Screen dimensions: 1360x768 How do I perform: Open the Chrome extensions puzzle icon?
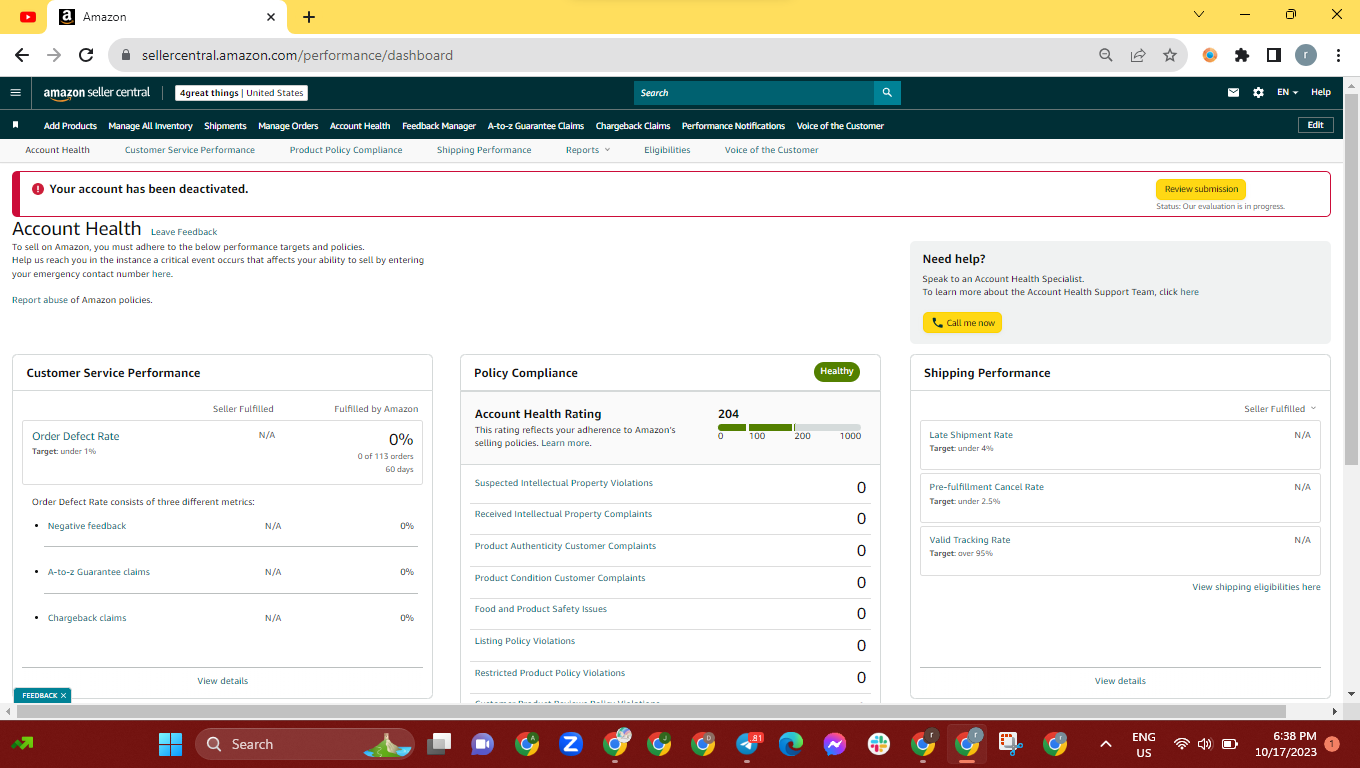pyautogui.click(x=1242, y=55)
